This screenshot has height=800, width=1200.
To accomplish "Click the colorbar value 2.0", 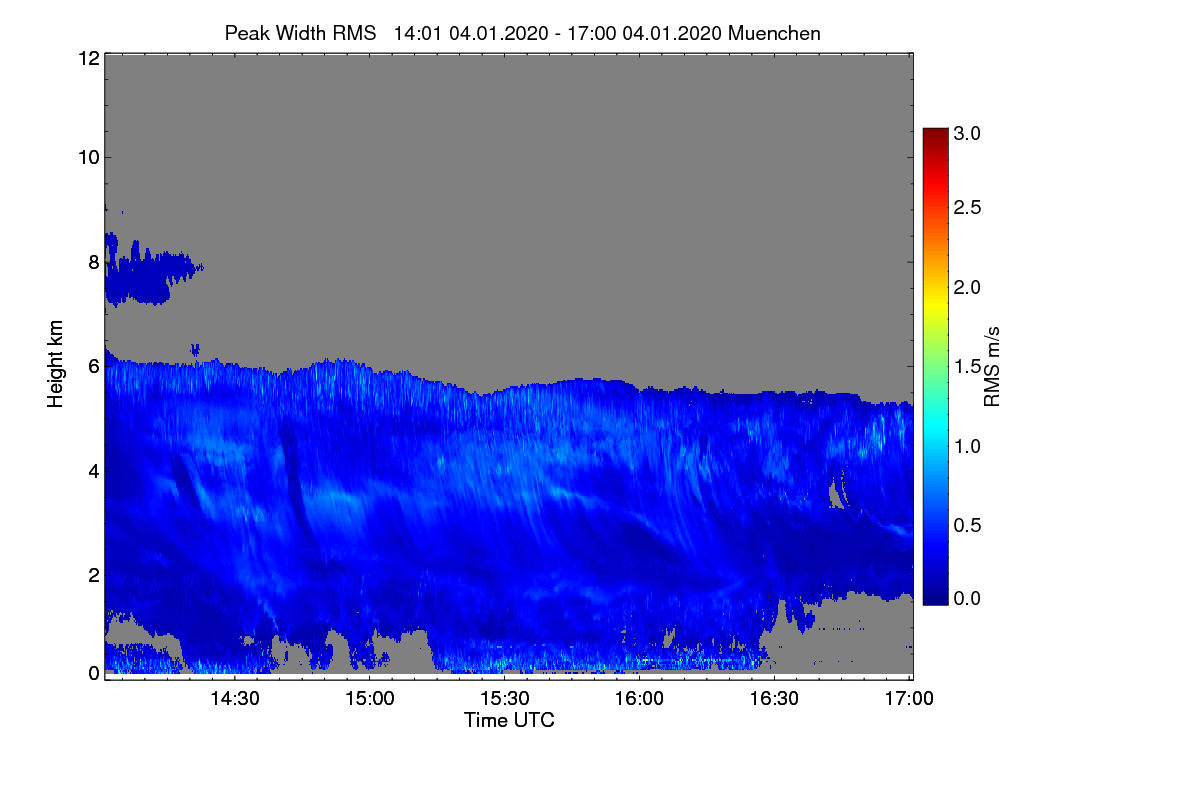I will click(968, 287).
